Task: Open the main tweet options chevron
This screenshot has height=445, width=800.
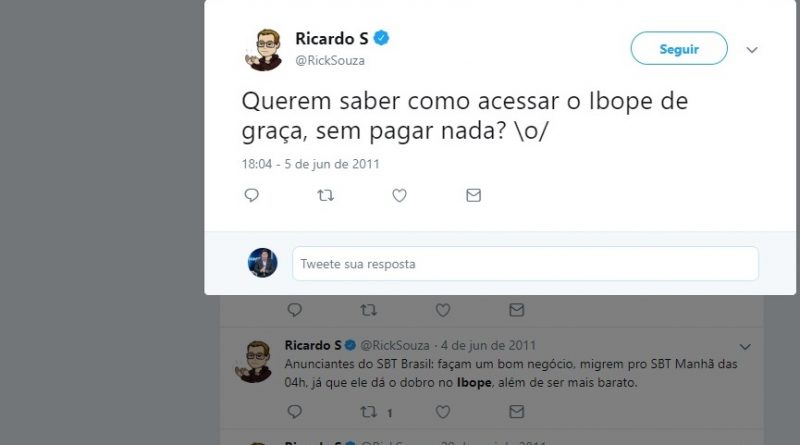Action: (752, 50)
